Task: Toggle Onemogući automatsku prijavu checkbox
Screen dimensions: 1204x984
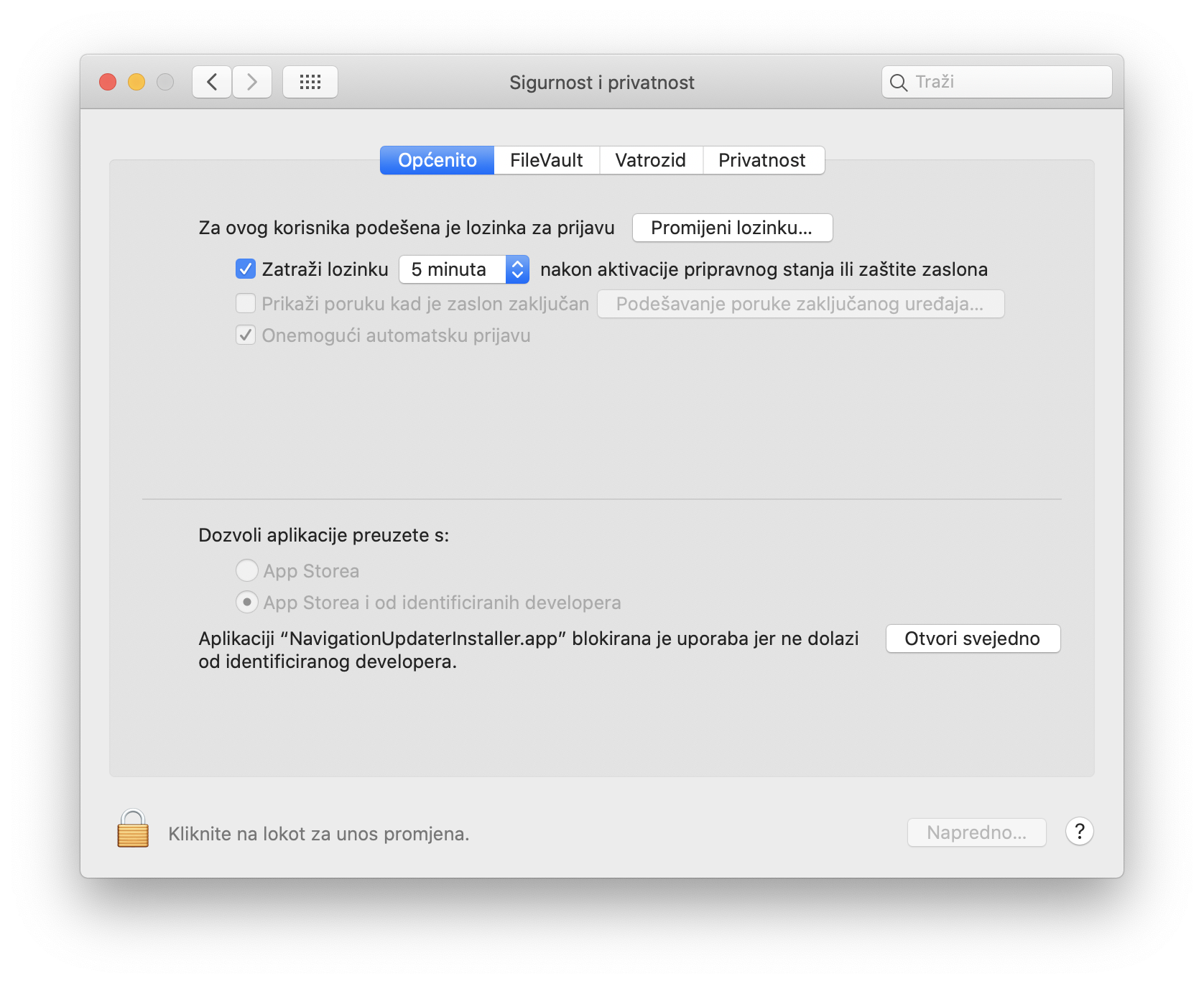Action: click(x=246, y=335)
